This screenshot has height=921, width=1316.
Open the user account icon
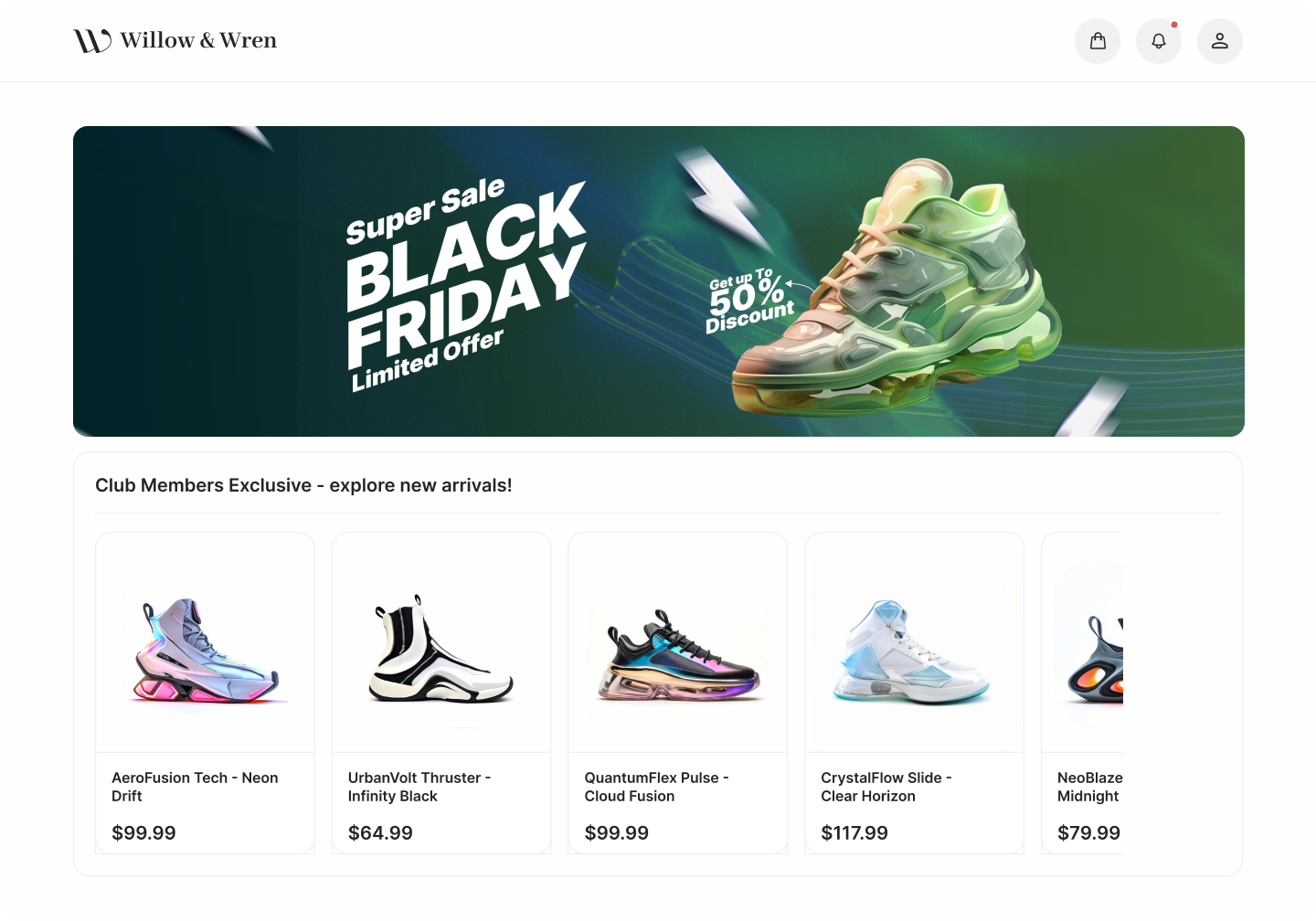coord(1220,40)
